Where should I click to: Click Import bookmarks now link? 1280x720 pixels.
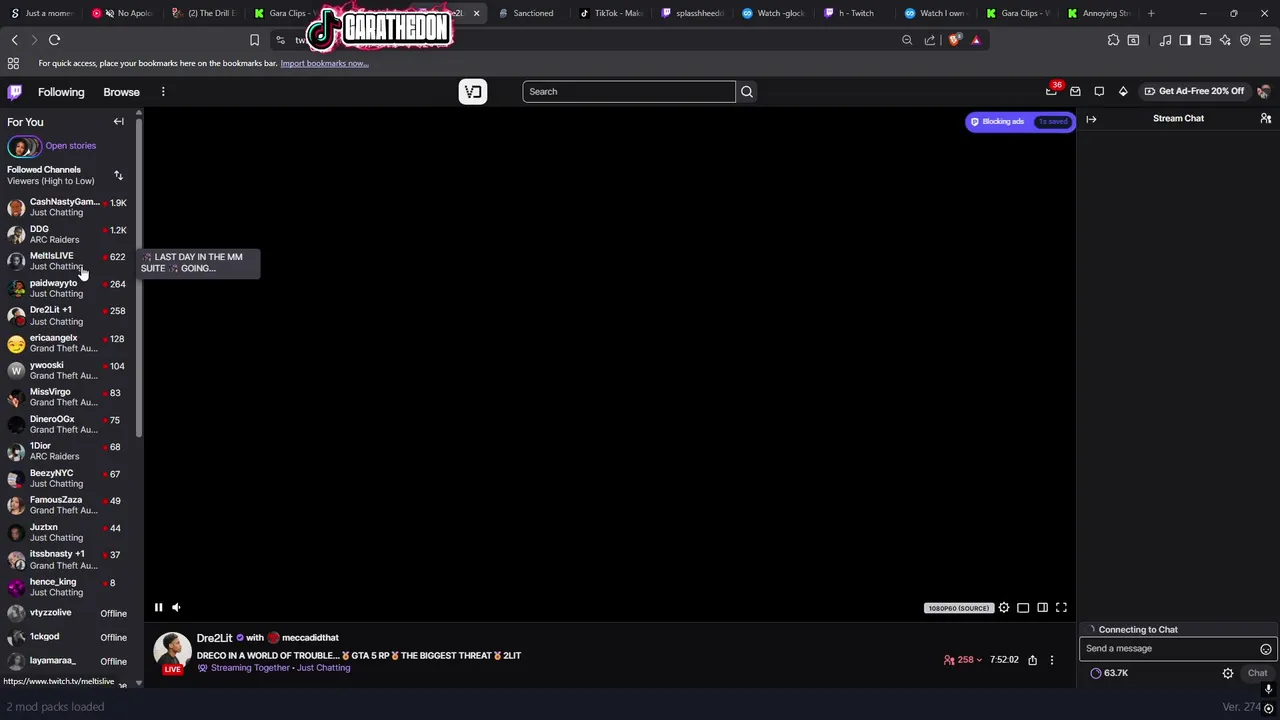[x=324, y=63]
